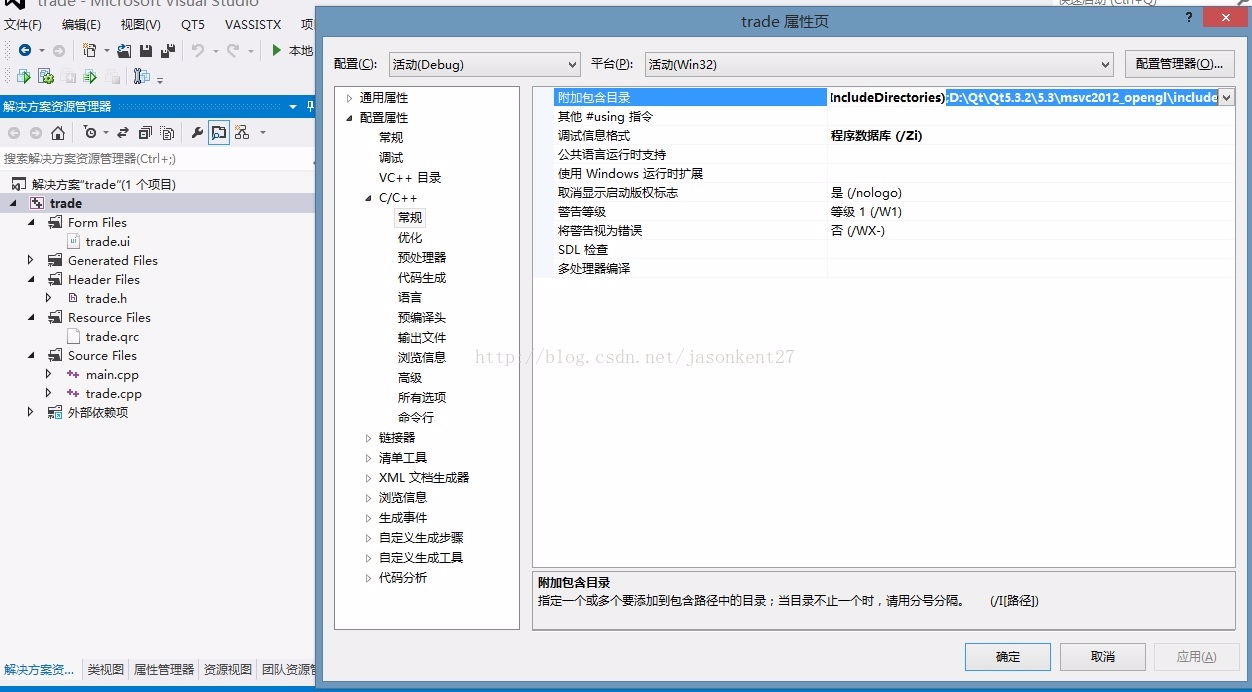Toggle Show All Files in Solution Explorer
This screenshot has height=692, width=1252.
167,133
